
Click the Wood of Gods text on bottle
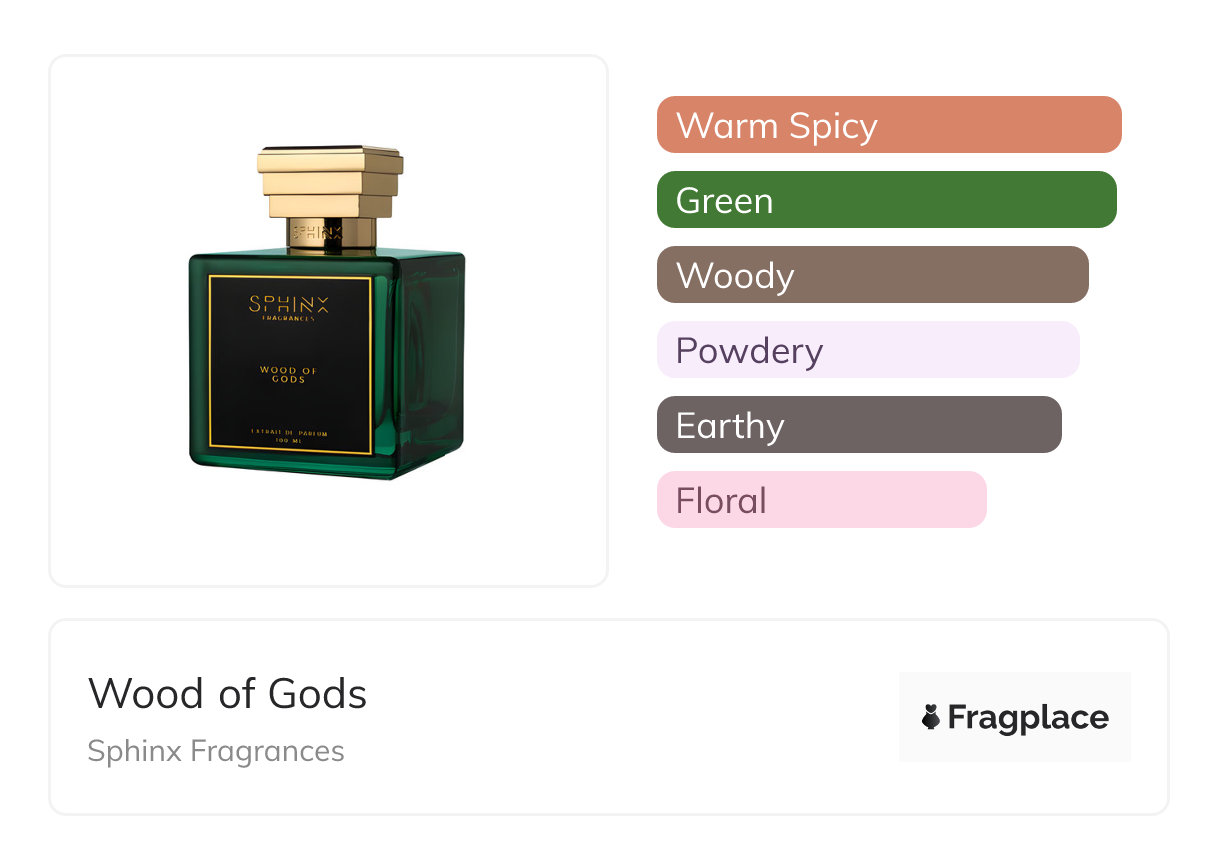(x=289, y=374)
